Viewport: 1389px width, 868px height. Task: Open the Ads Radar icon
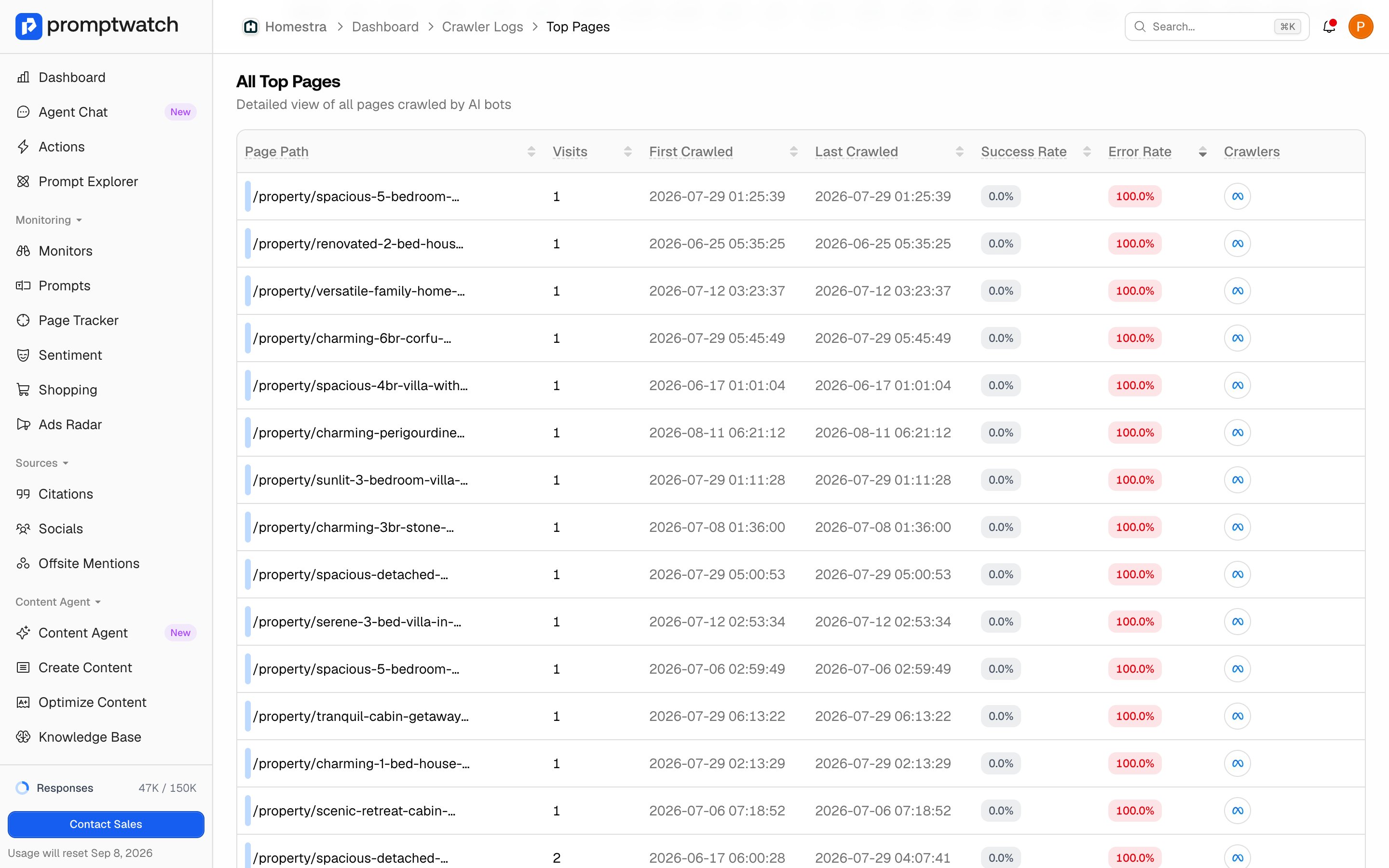point(23,425)
